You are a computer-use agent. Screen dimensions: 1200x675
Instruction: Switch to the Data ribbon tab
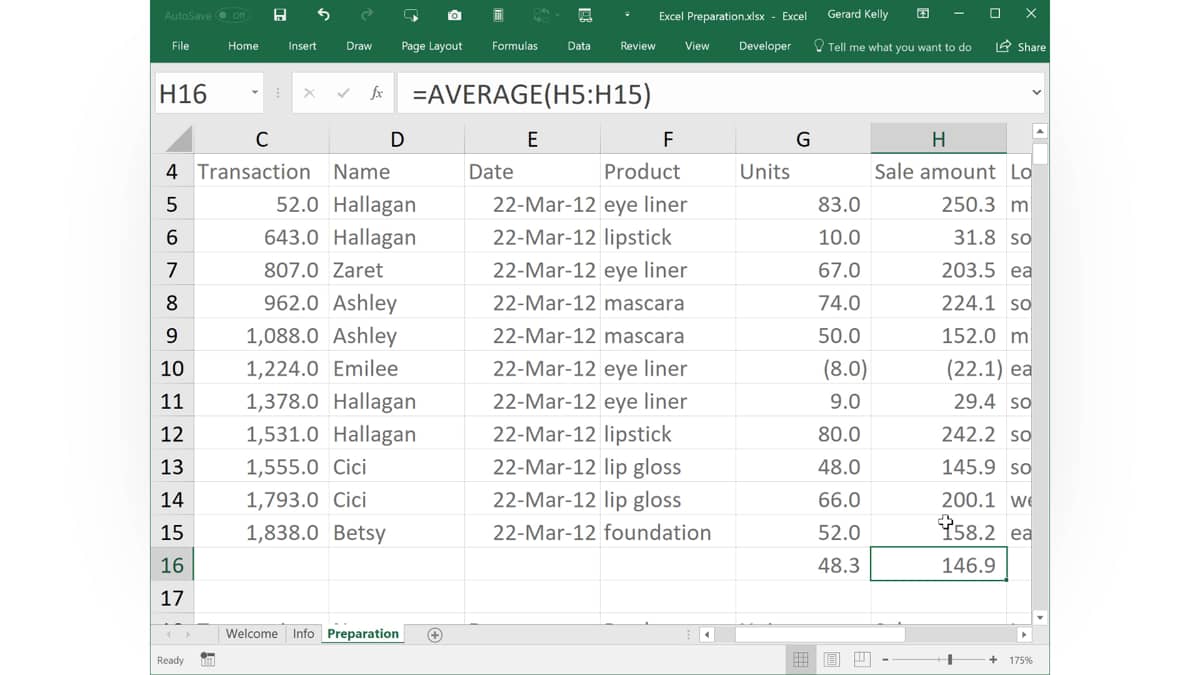point(579,46)
